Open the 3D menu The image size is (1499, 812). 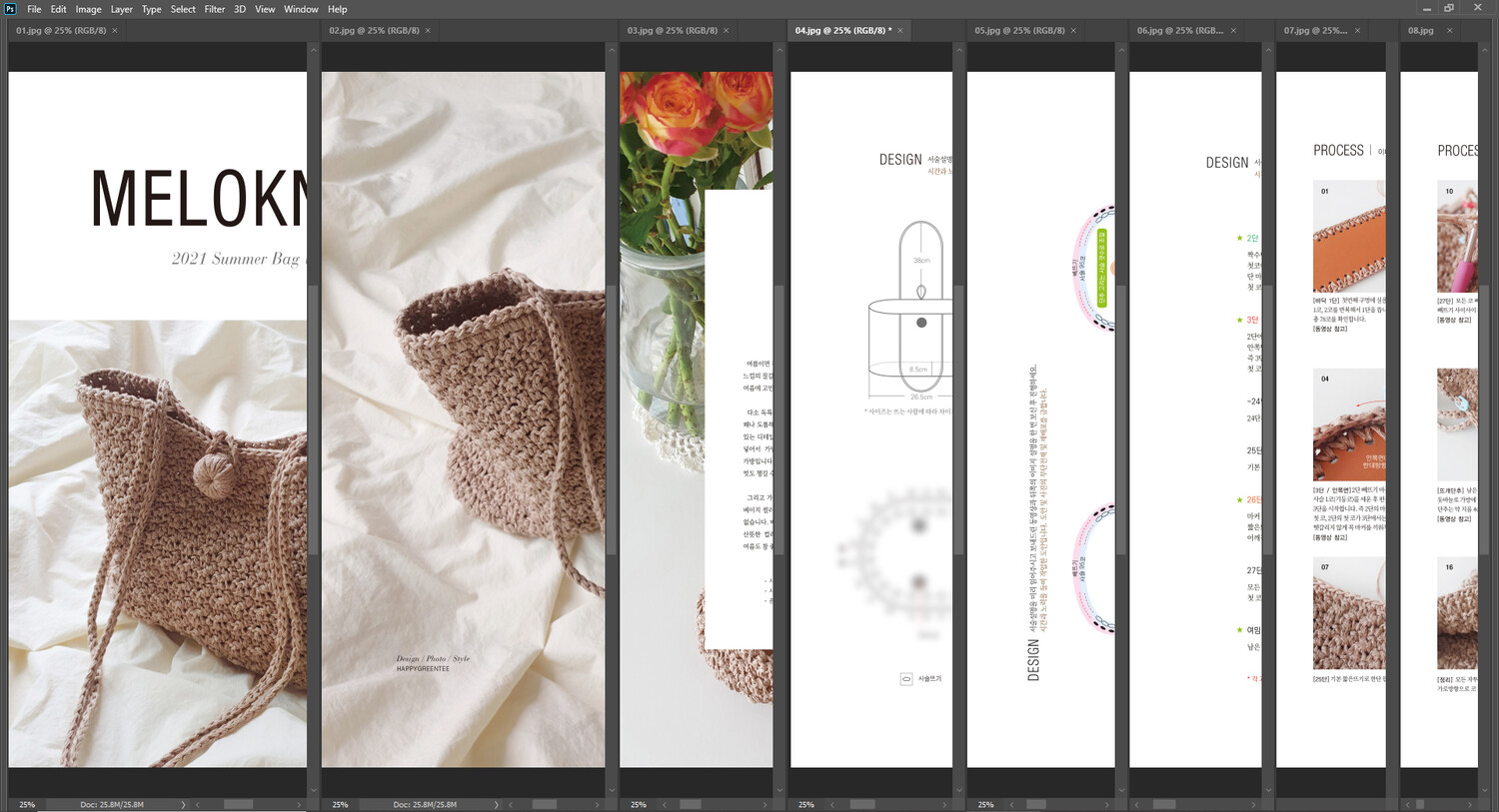[x=240, y=9]
